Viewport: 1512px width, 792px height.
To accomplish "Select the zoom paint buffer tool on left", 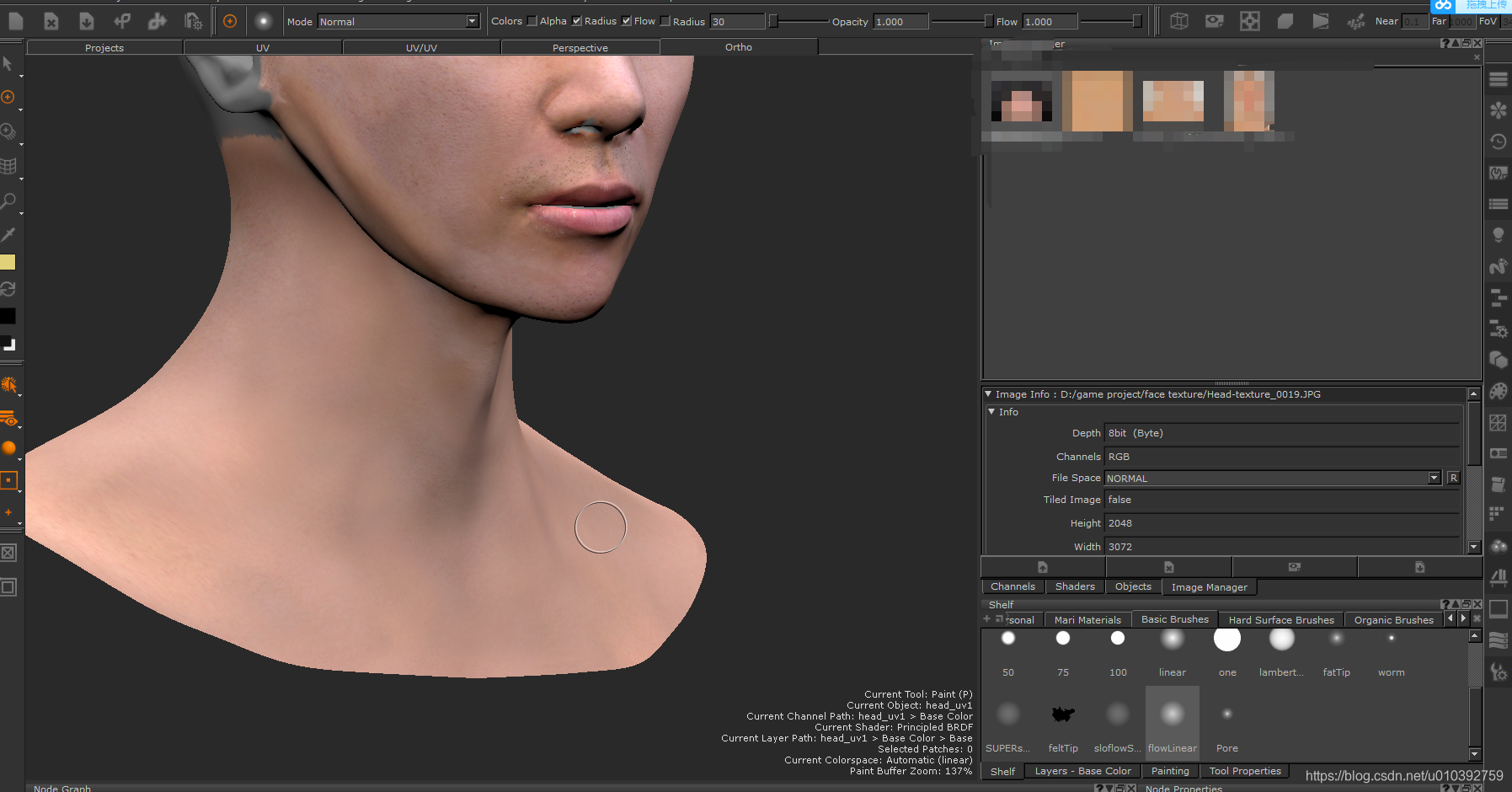I will (x=8, y=132).
